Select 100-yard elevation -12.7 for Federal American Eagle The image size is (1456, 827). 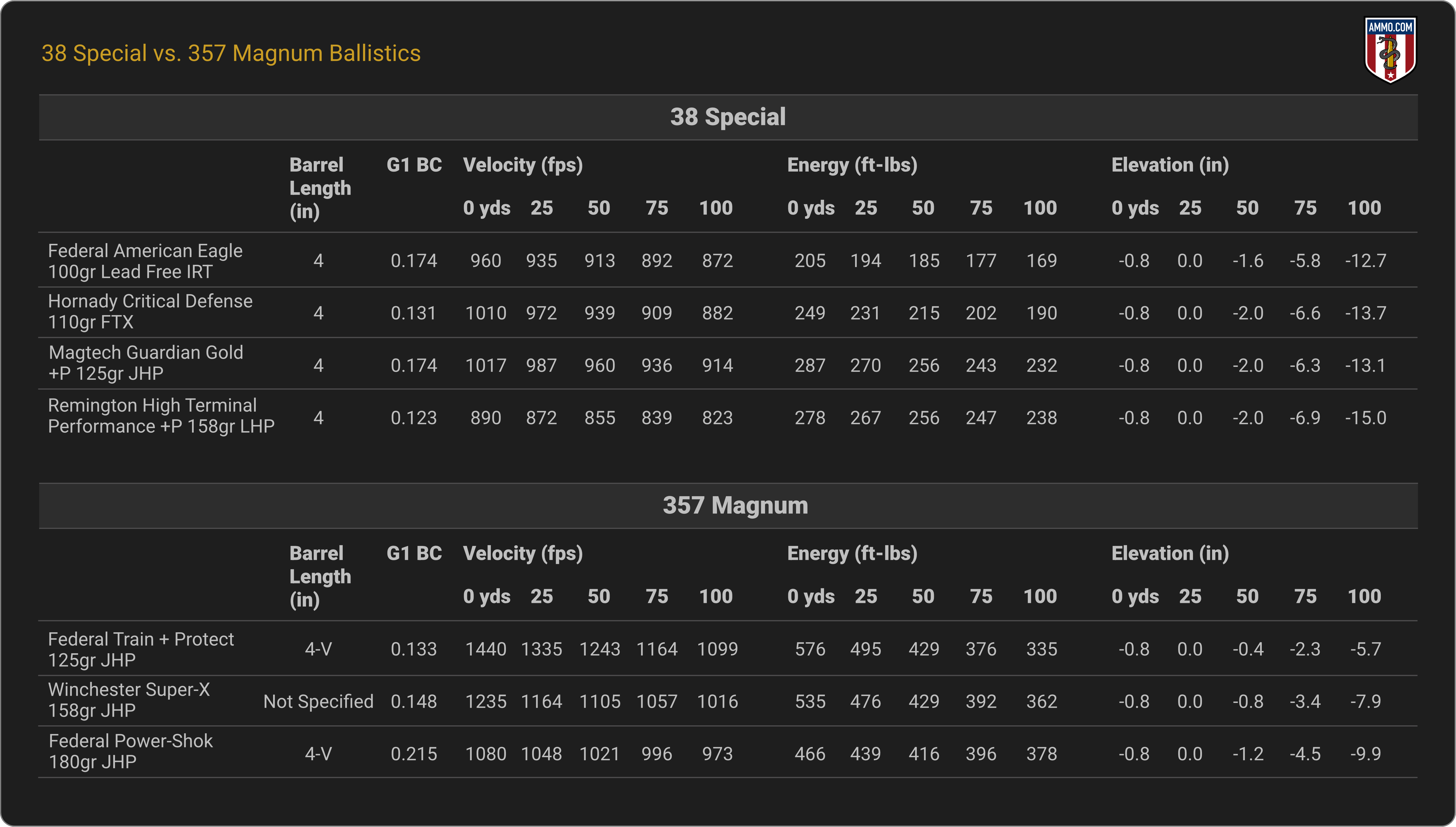coord(1366,261)
